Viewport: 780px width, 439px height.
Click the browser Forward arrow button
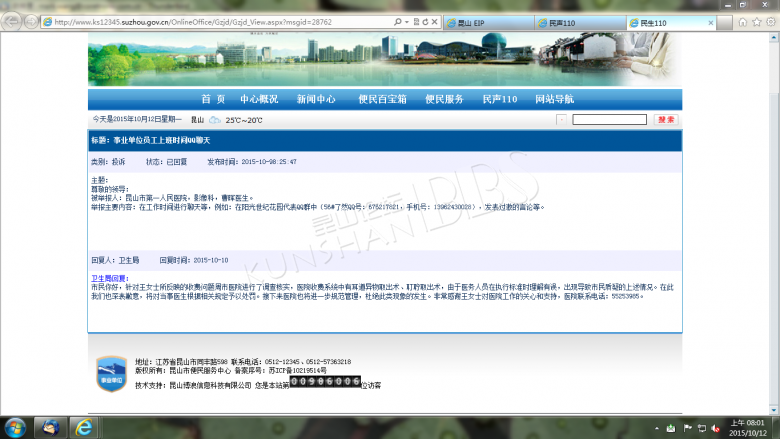click(32, 21)
